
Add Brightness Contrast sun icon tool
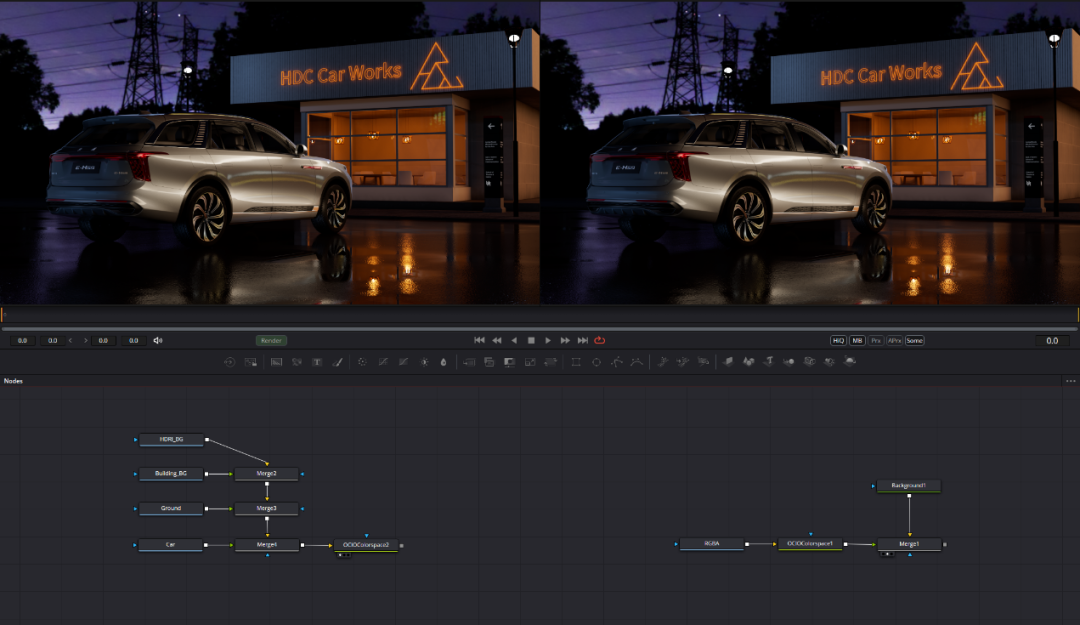pyautogui.click(x=424, y=362)
